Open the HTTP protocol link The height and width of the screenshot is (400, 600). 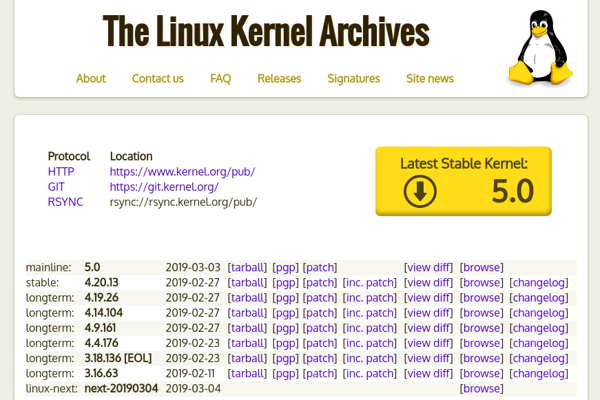[61, 172]
